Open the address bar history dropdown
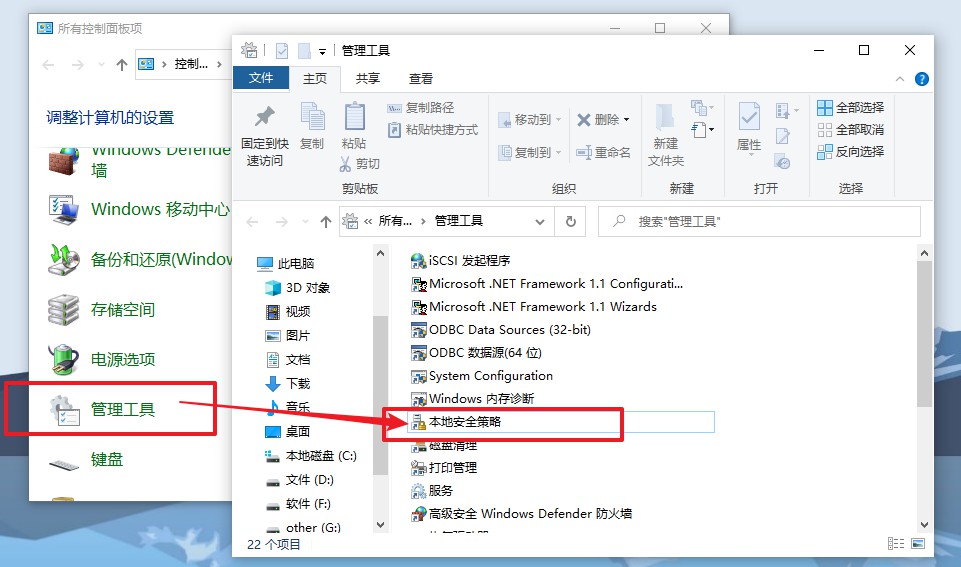The height and width of the screenshot is (567, 961). click(x=540, y=222)
